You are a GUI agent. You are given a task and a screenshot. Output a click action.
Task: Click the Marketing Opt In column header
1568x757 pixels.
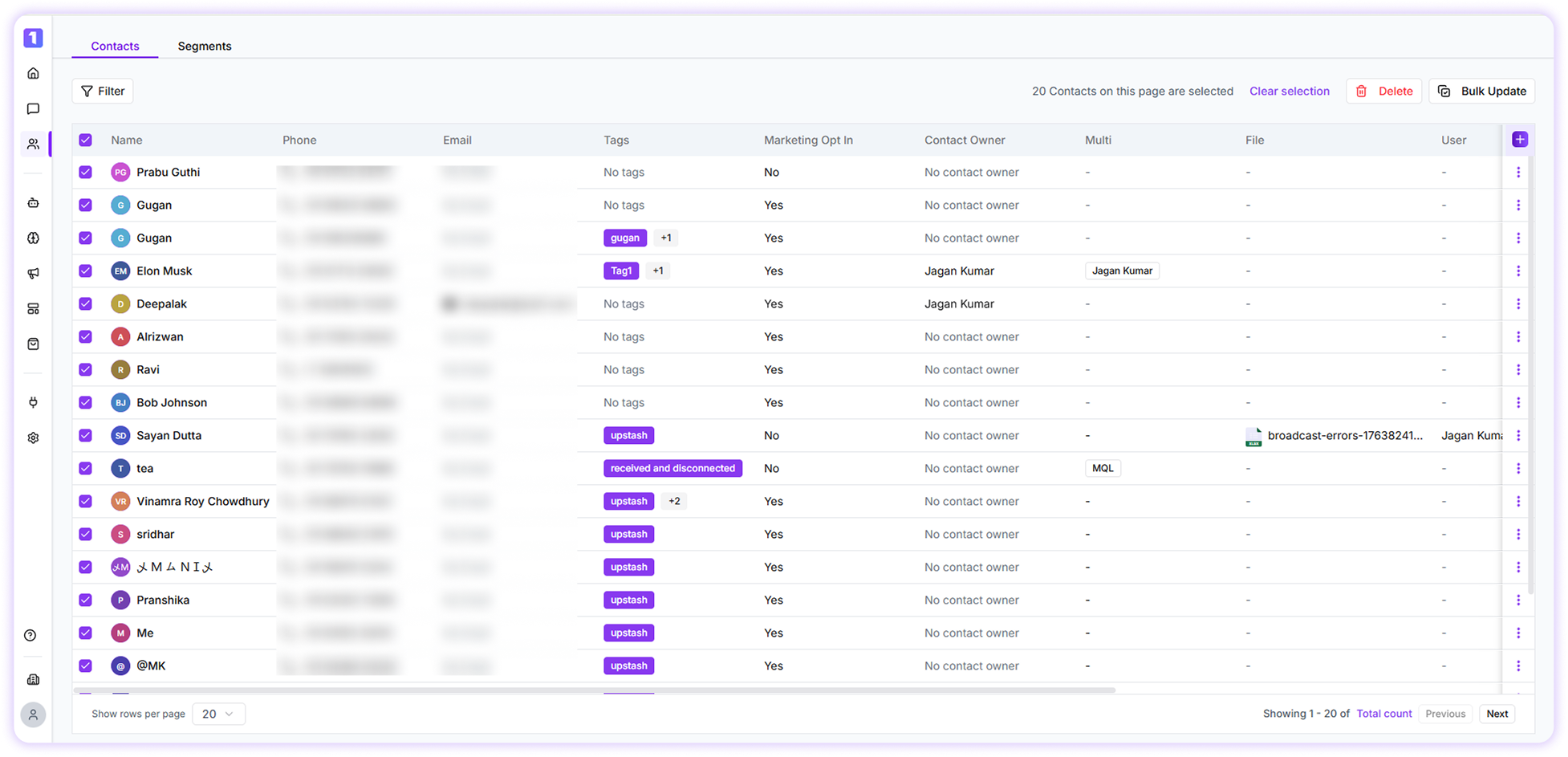pos(808,140)
